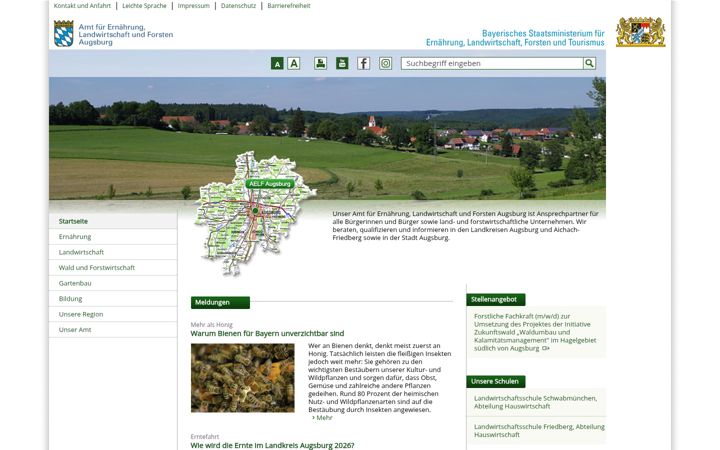Open Leichte Sprache link
Screen dimensions: 720x450
pos(144,6)
